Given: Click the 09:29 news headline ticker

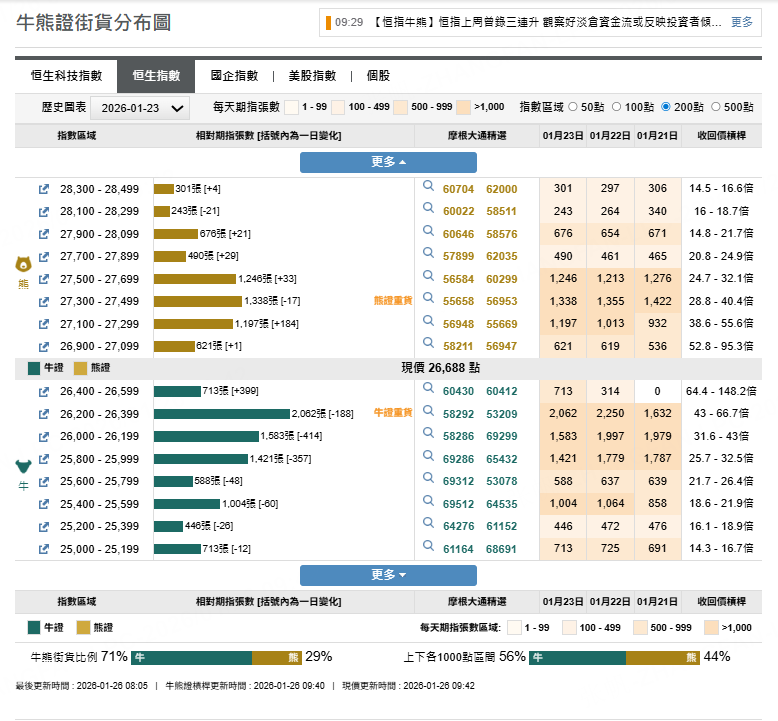Looking at the screenshot, I should click(540, 22).
